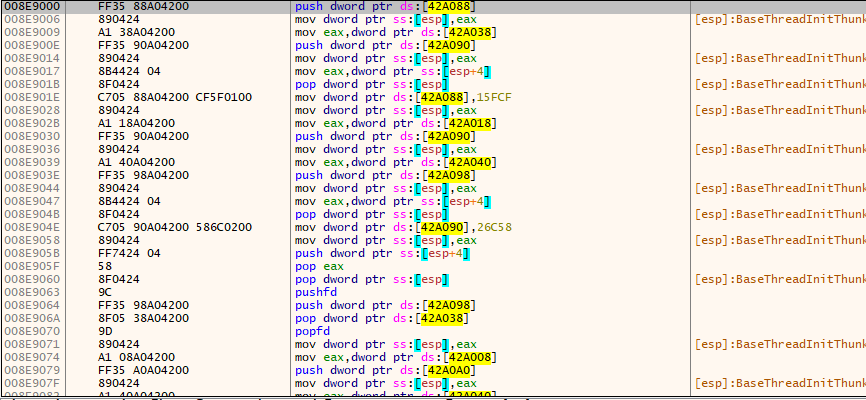Click BaseThreadInitThunk comment on row 008E9006
Viewport: 866px width, 400px height.
click(x=780, y=19)
